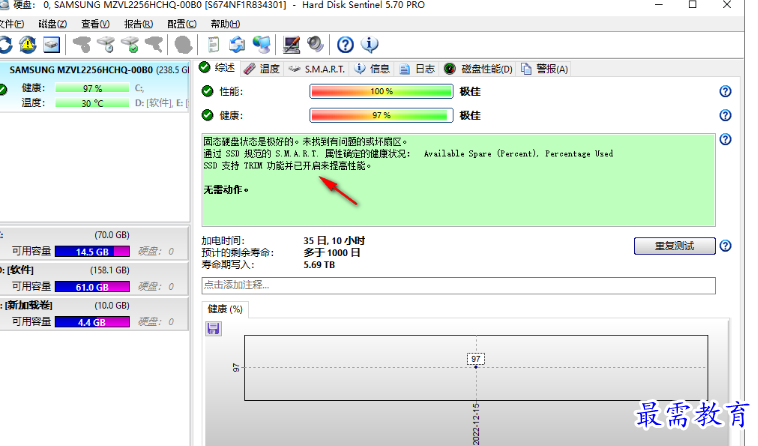Viewport: 758px width, 446px height.
Task: Open the 报告(B) menu
Action: 138,24
